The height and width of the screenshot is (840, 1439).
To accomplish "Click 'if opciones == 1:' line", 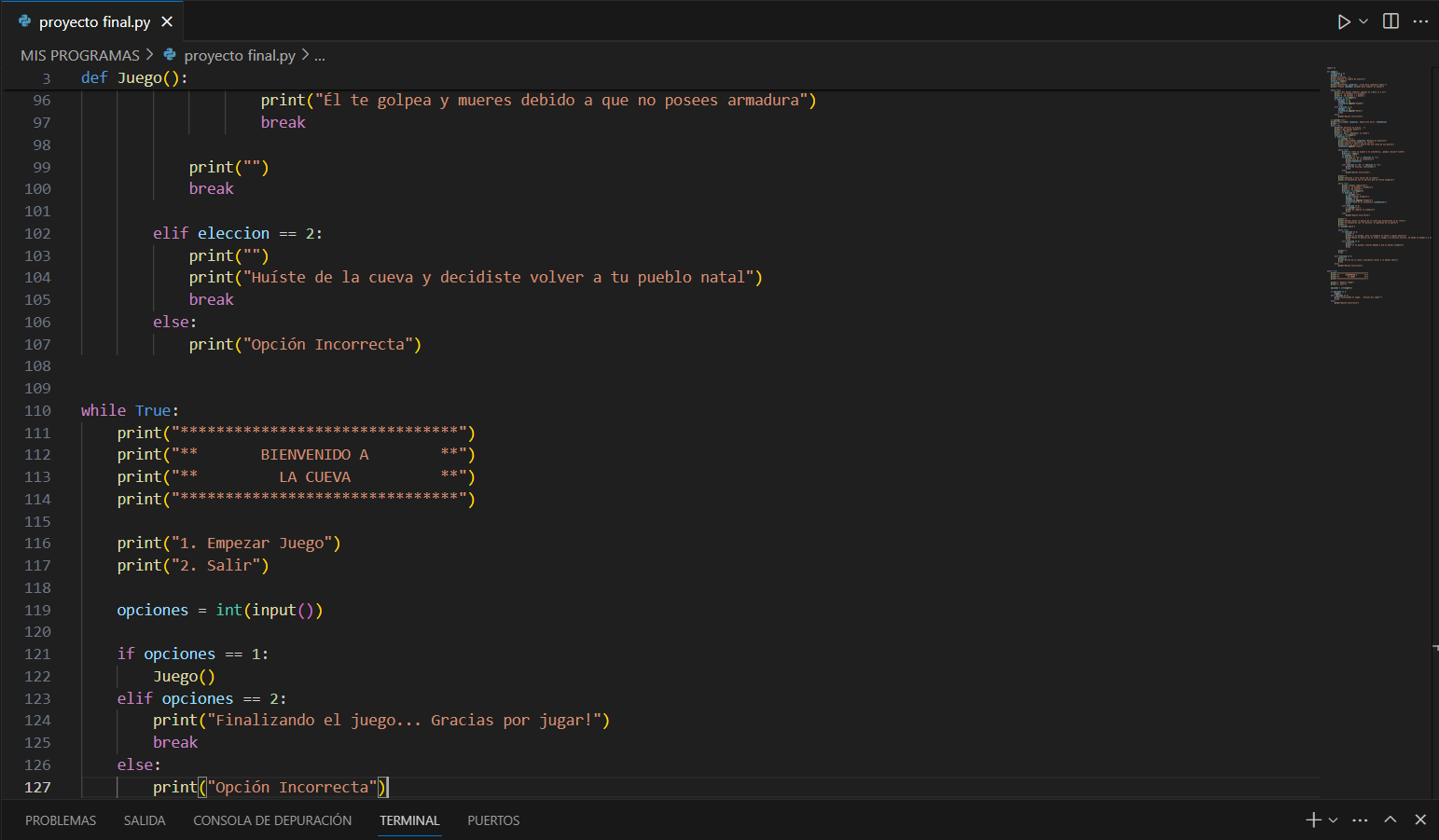I will tap(192, 654).
